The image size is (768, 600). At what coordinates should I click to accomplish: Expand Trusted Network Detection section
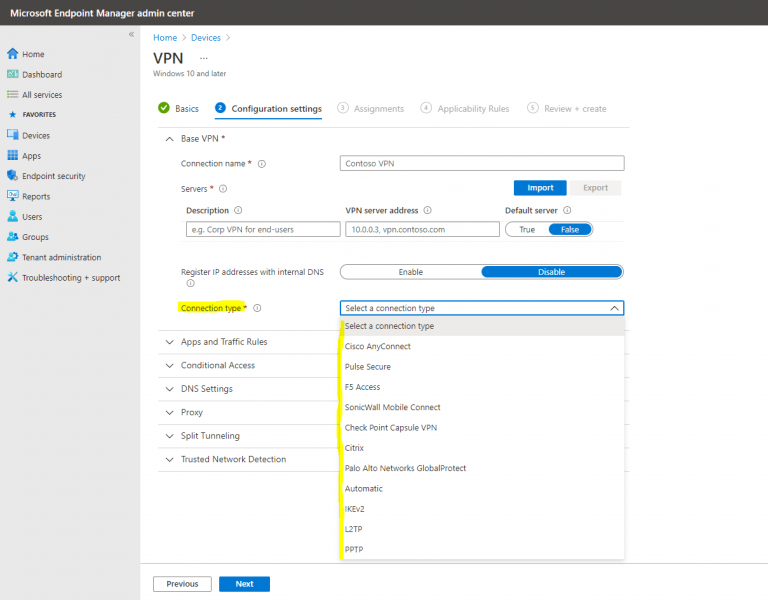click(169, 459)
